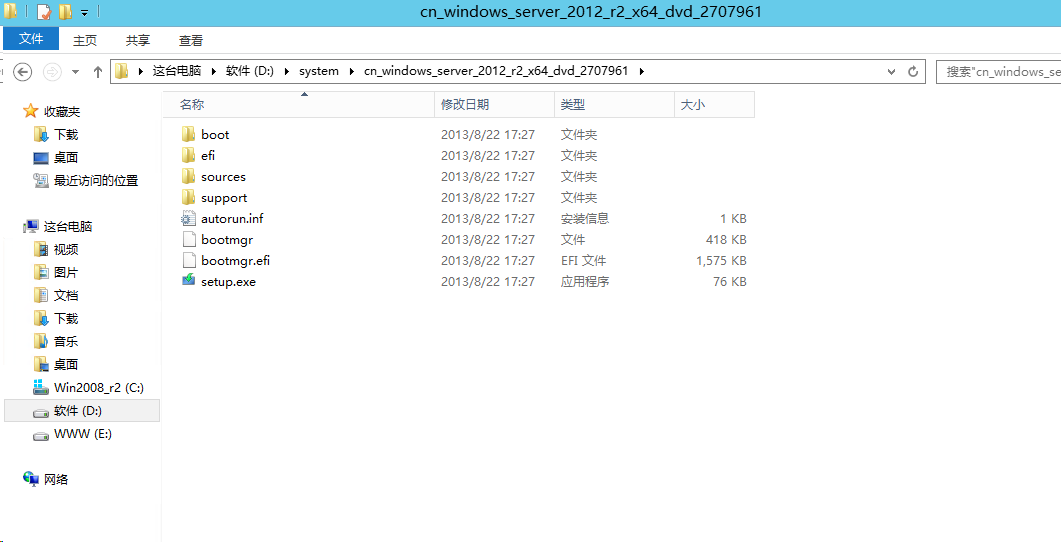Click the EFI 文件 type of bootmgr.efi
Viewport: 1061px width, 542px height.
tap(583, 261)
